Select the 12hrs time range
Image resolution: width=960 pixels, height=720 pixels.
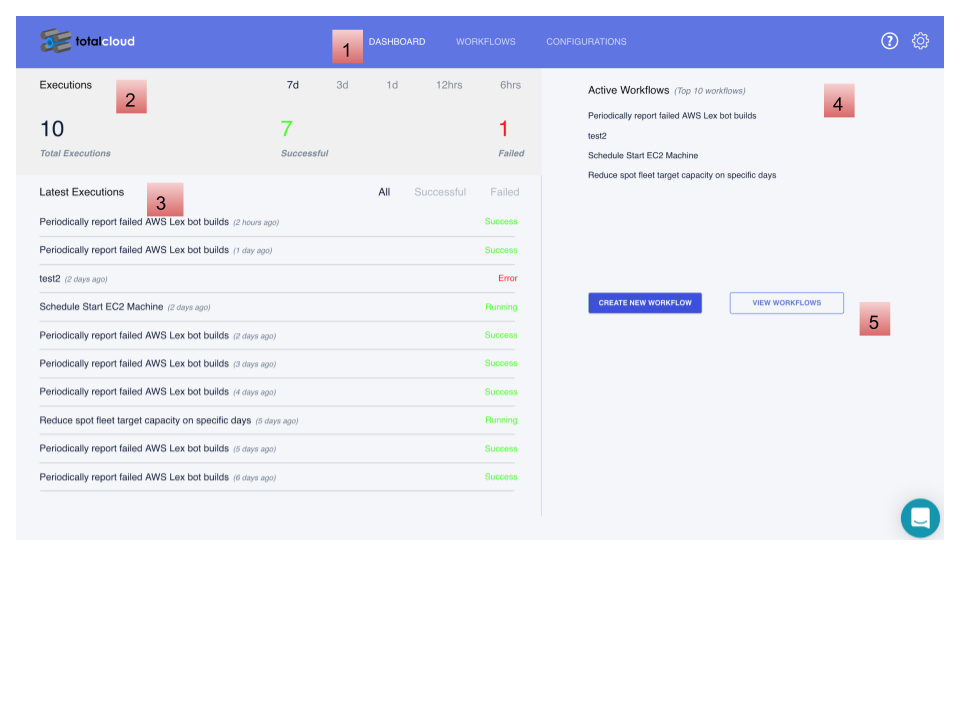[449, 85]
